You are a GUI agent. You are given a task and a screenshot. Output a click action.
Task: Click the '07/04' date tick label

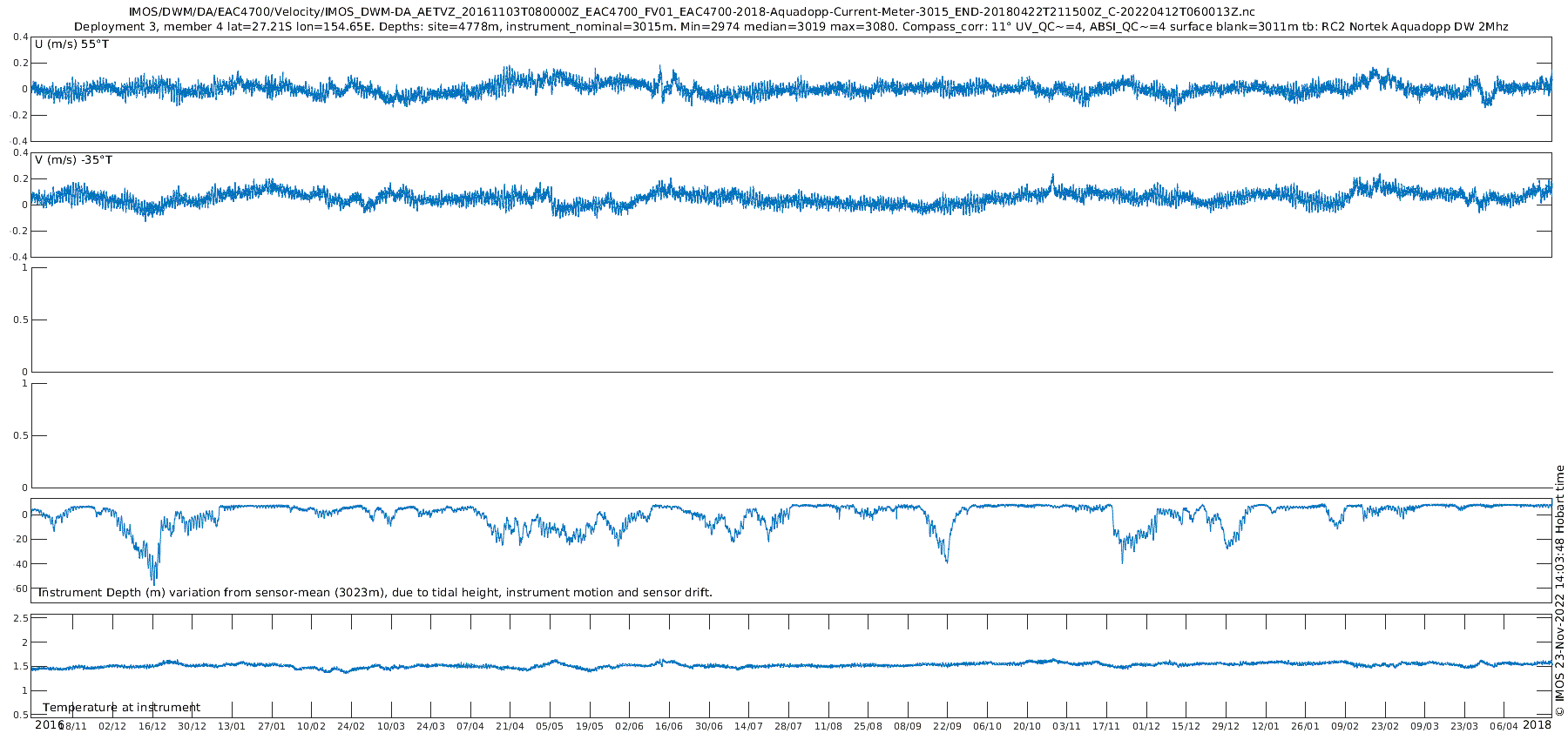point(470,727)
